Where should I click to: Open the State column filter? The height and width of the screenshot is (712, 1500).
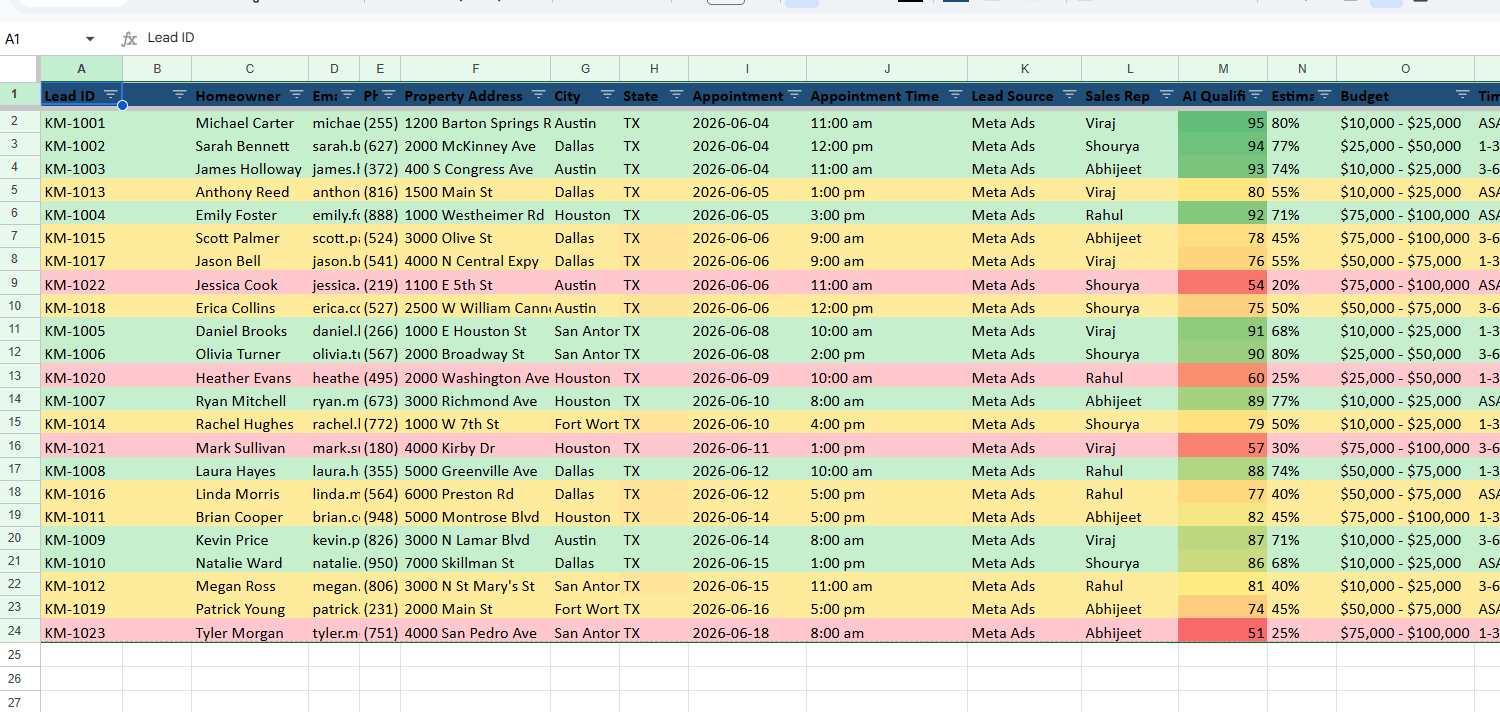(x=676, y=95)
